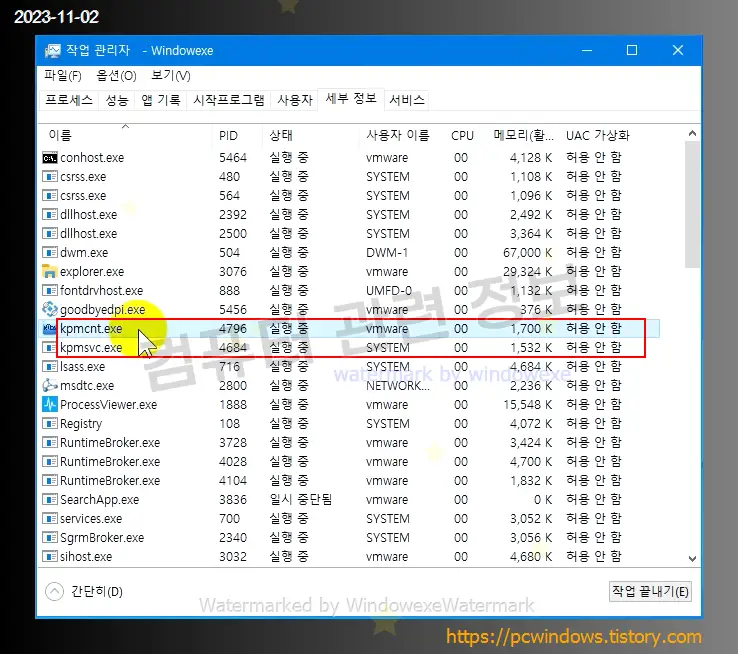Viewport: 738px width, 654px height.
Task: Sort by the UAC 가상화 column header
Action: 597,136
